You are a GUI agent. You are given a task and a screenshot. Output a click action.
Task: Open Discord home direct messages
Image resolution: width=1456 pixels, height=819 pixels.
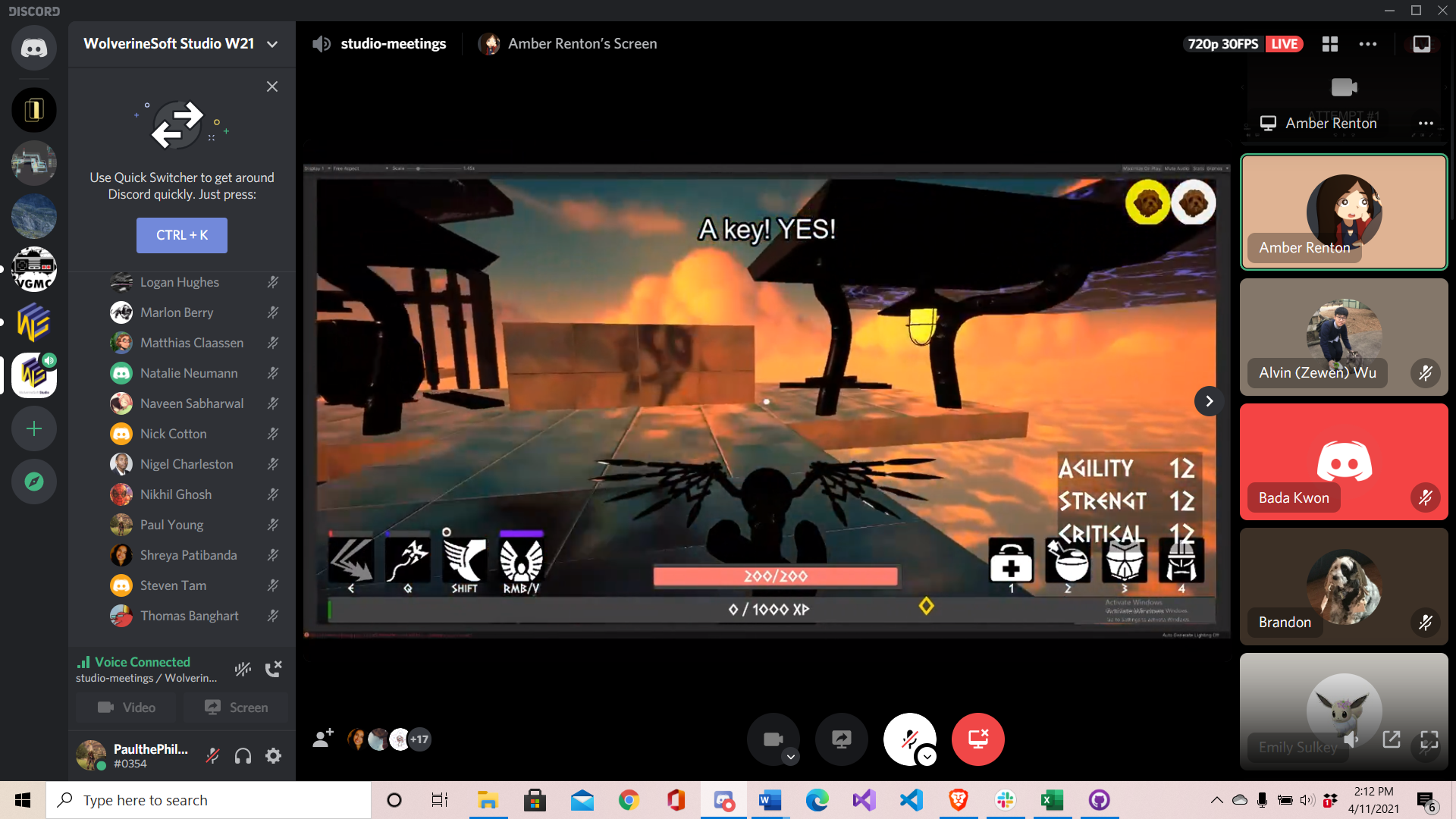33,49
